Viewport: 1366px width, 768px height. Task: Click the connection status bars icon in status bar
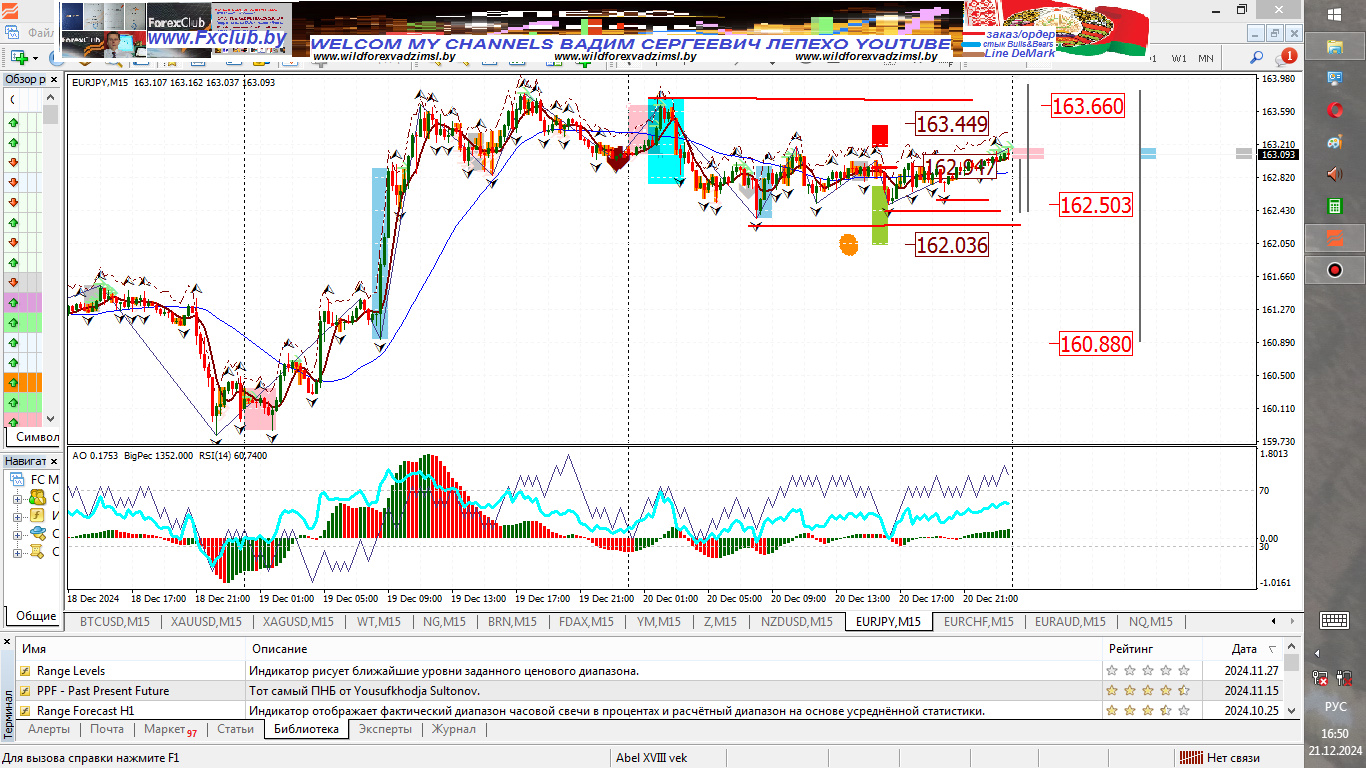(1189, 758)
